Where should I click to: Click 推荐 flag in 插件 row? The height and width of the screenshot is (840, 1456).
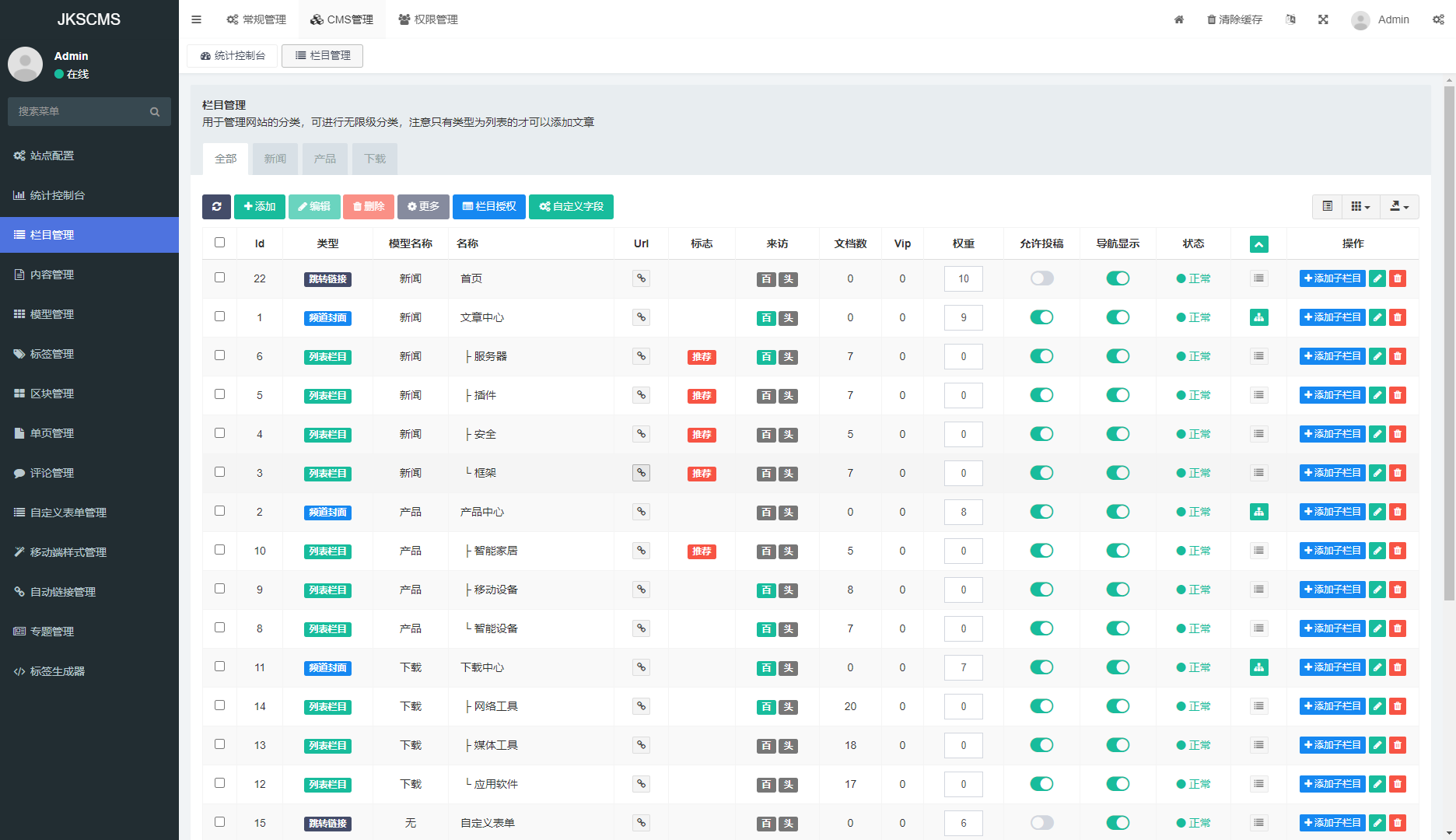point(702,396)
